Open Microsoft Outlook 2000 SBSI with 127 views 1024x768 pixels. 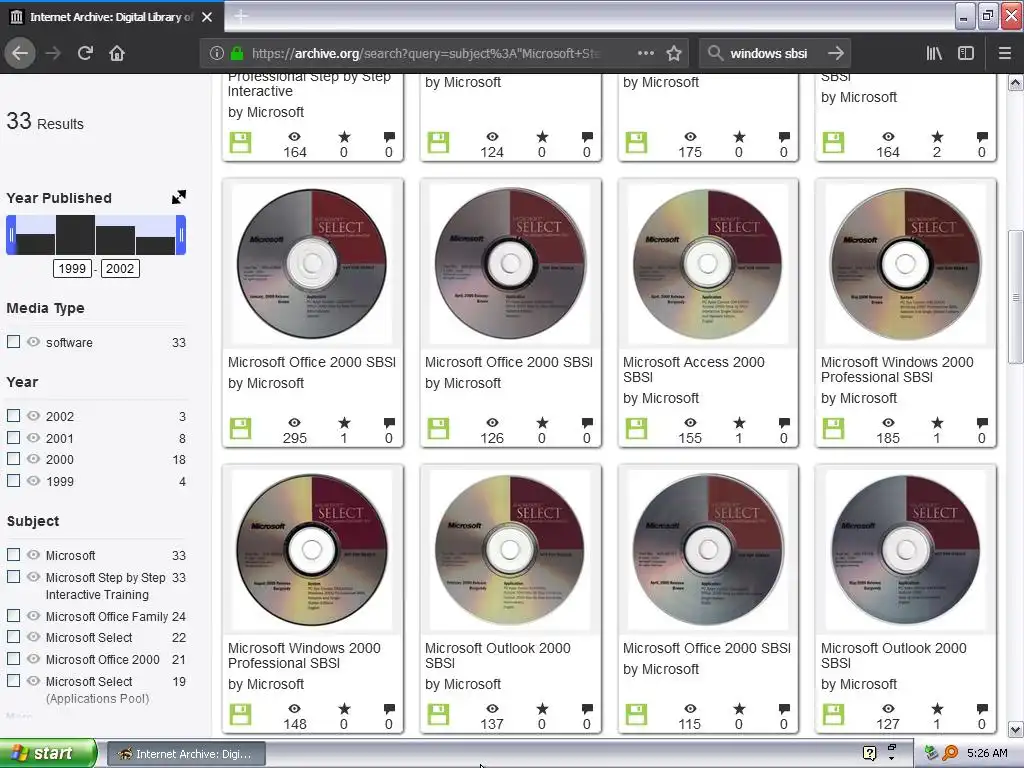[893, 655]
